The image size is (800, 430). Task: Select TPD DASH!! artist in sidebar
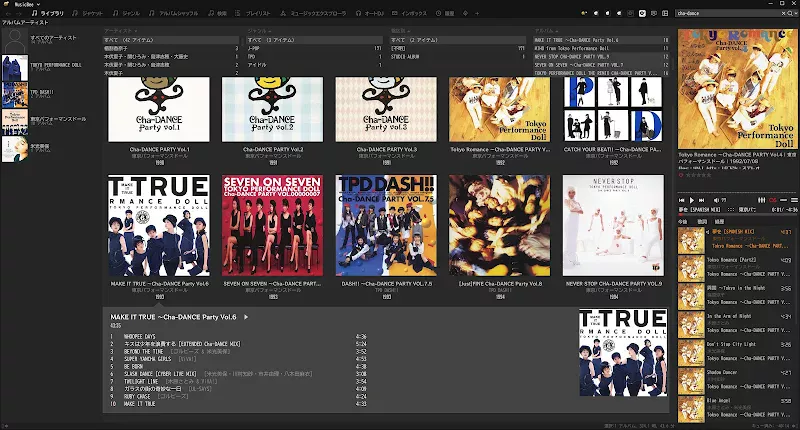click(x=51, y=94)
